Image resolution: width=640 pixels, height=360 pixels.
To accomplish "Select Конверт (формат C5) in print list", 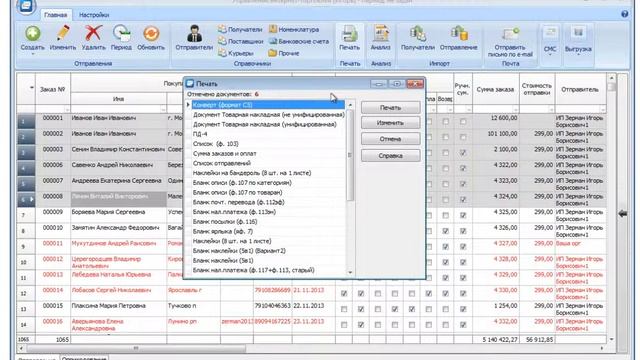I will click(268, 105).
